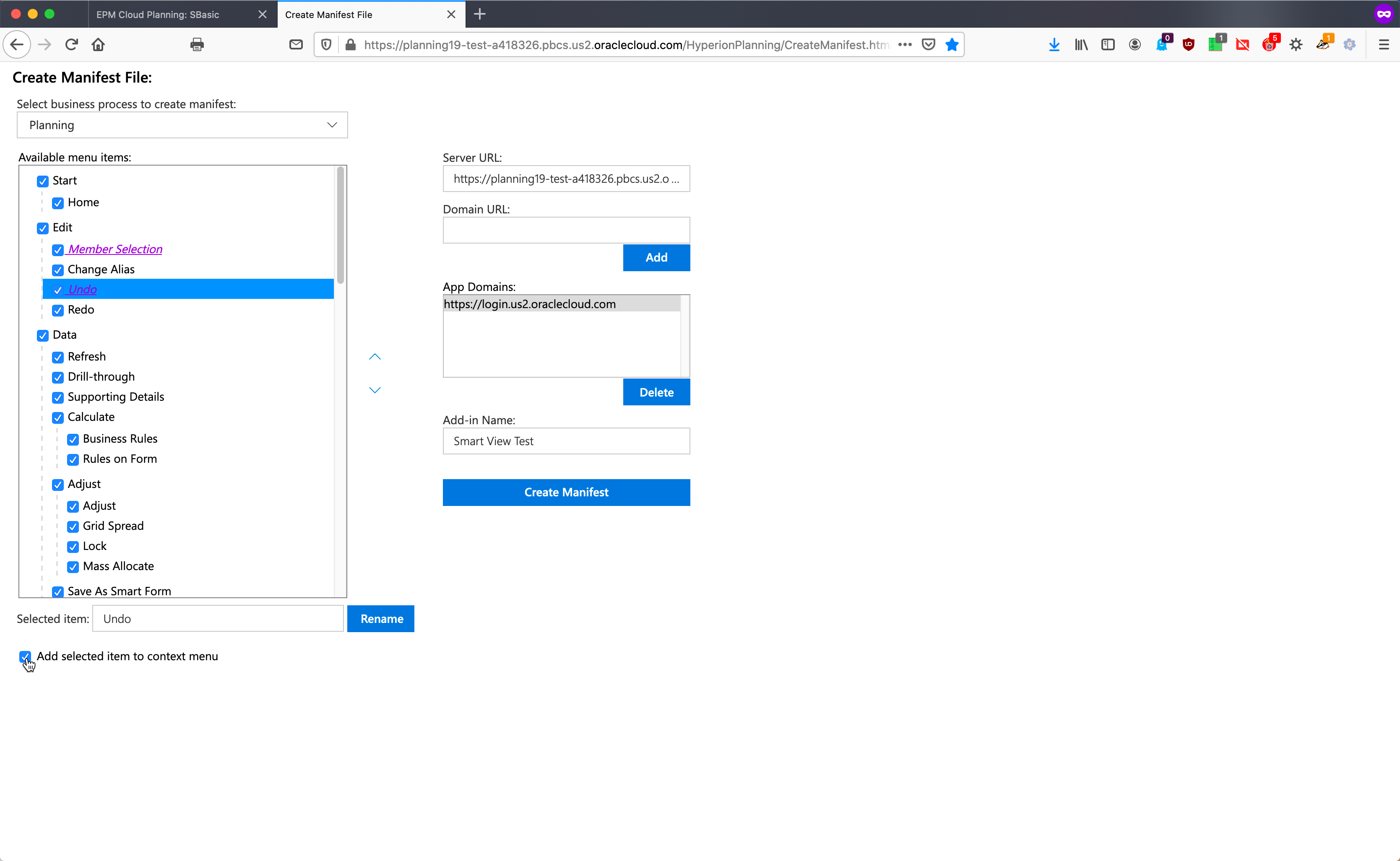Uncheck the Start menu item
The height and width of the screenshot is (861, 1400).
pyautogui.click(x=43, y=181)
